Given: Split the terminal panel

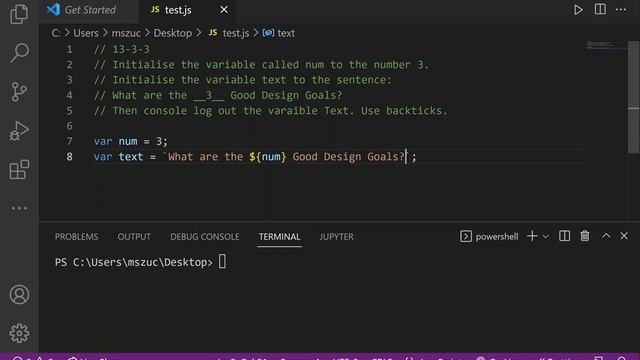Looking at the screenshot, I should 564,236.
